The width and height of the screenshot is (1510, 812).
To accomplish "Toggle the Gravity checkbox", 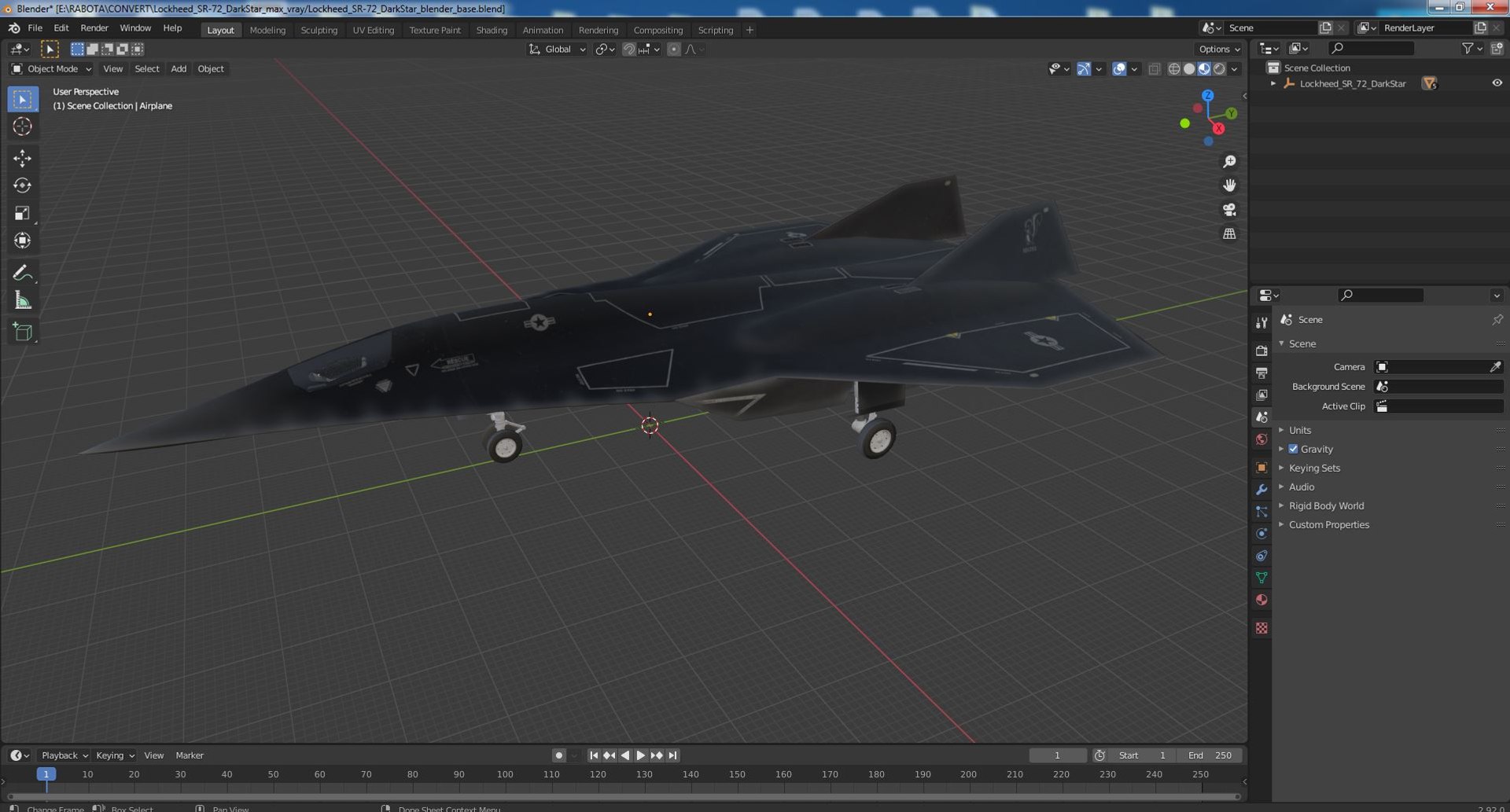I will 1293,449.
